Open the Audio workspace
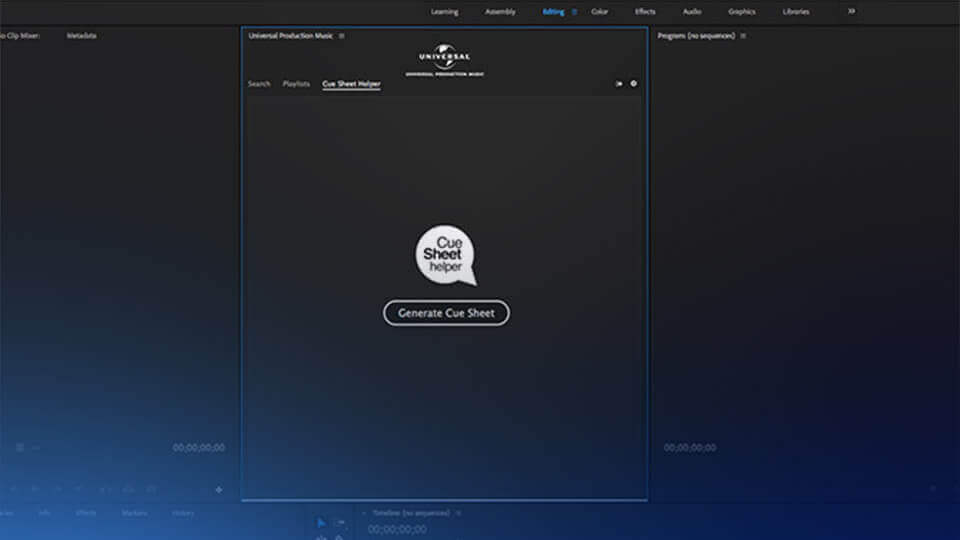This screenshot has height=540, width=960. [x=692, y=12]
